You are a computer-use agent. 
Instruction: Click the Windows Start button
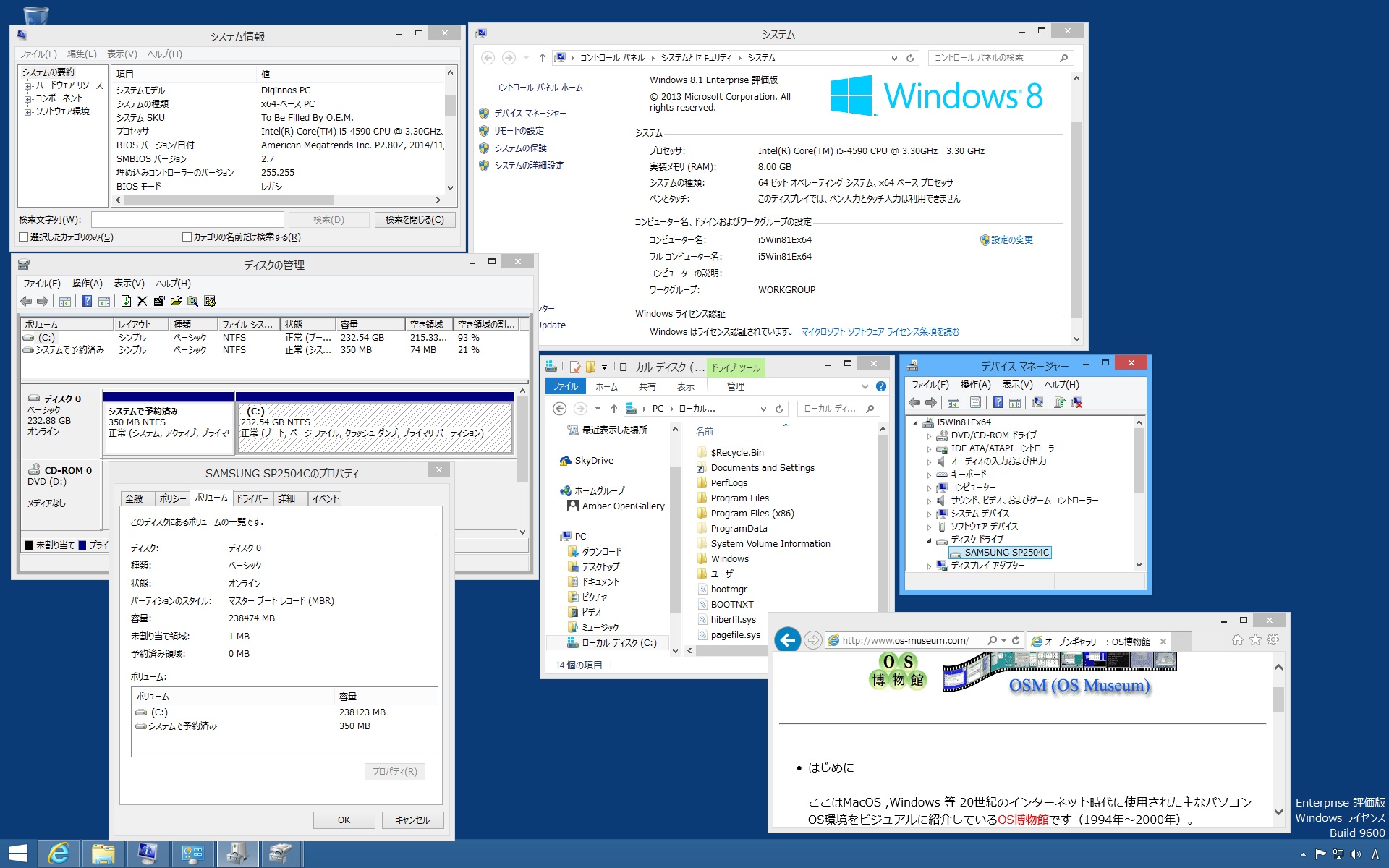tap(17, 854)
